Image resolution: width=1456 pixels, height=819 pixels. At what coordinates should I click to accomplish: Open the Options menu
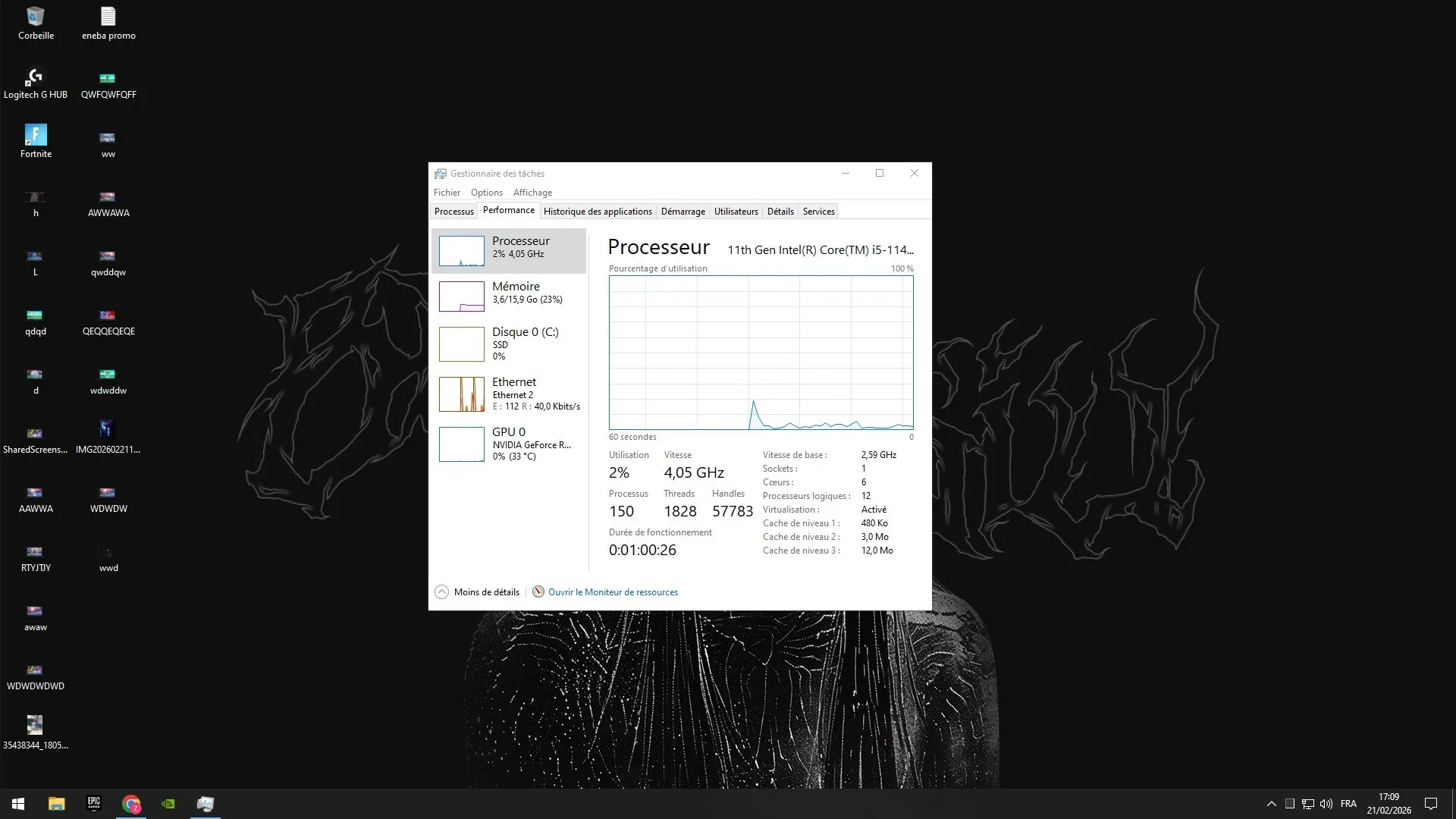pyautogui.click(x=486, y=193)
